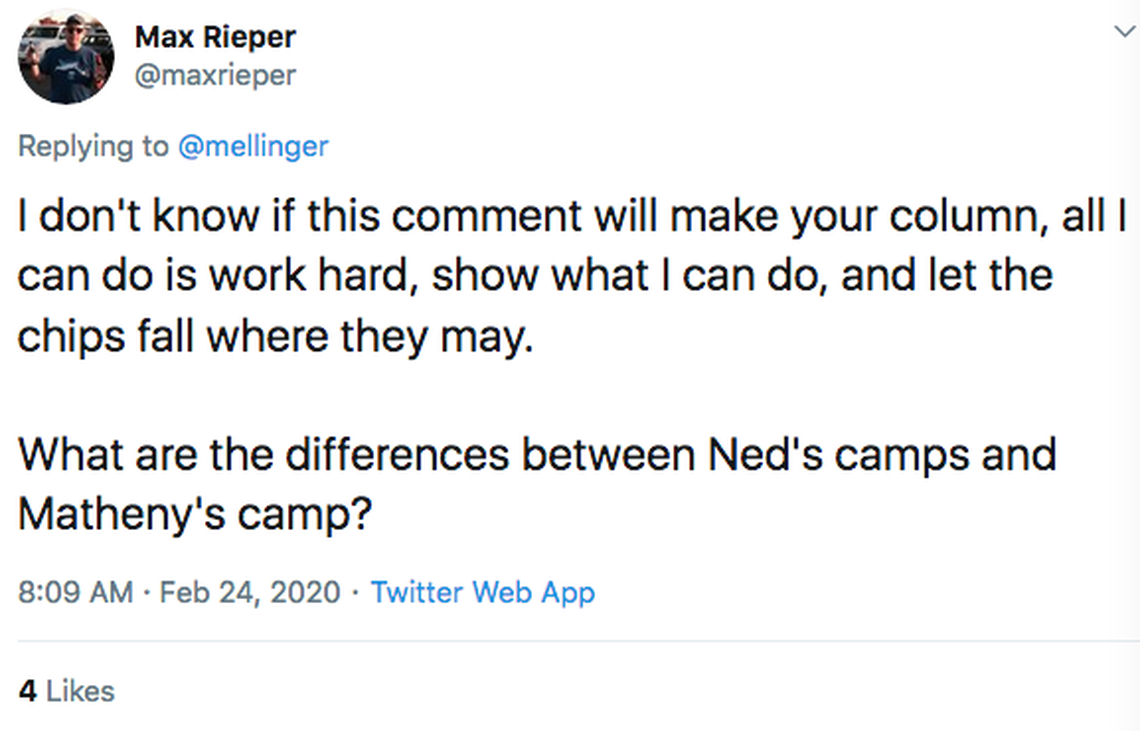Open the 8:09 AM timestamp
Screen dimensions: 1140x731
pyautogui.click(x=76, y=592)
